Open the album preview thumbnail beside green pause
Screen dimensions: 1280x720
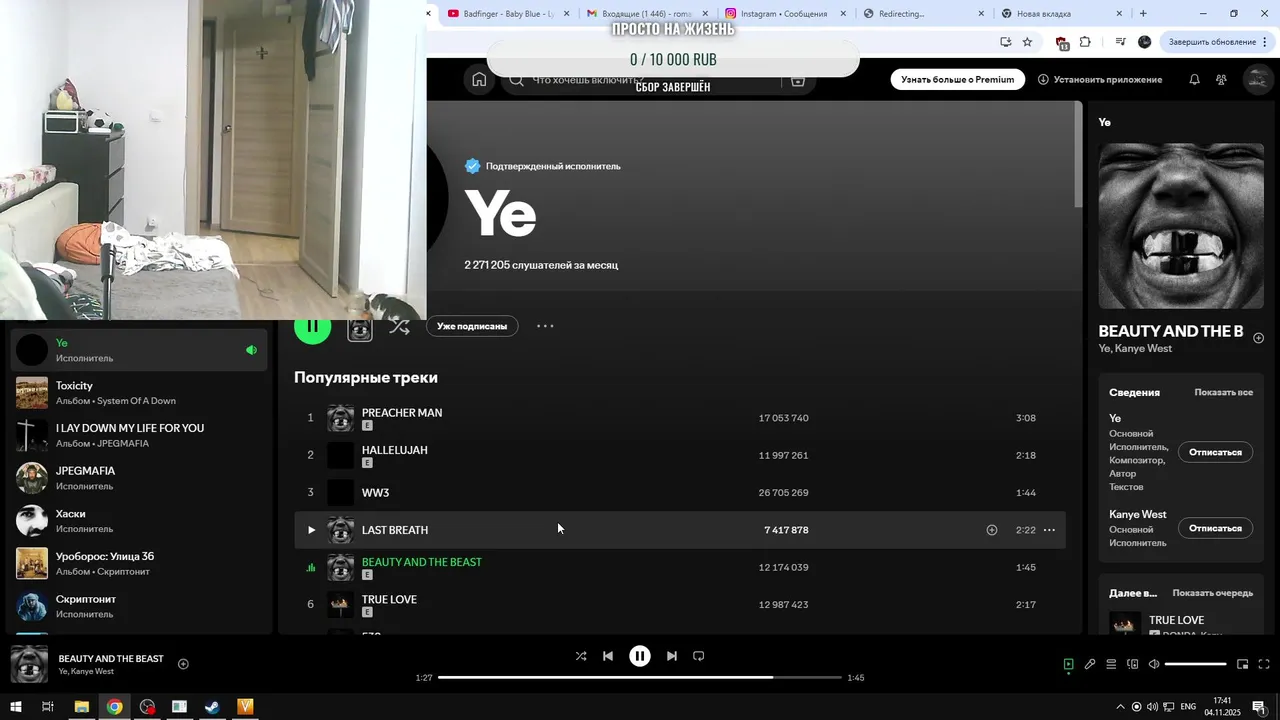tap(360, 327)
